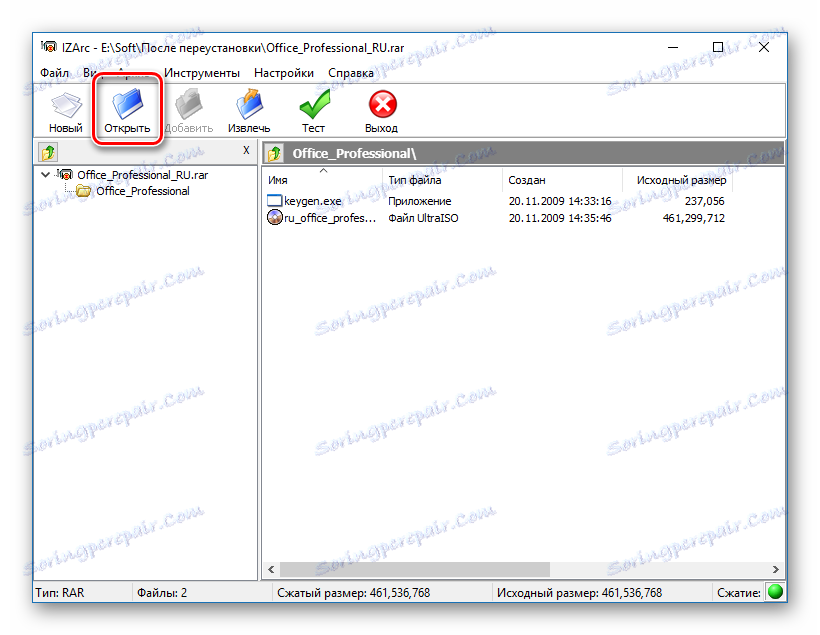This screenshot has width=820, height=635.
Task: Click the Файл UltraISO type cell
Action: (x=423, y=218)
